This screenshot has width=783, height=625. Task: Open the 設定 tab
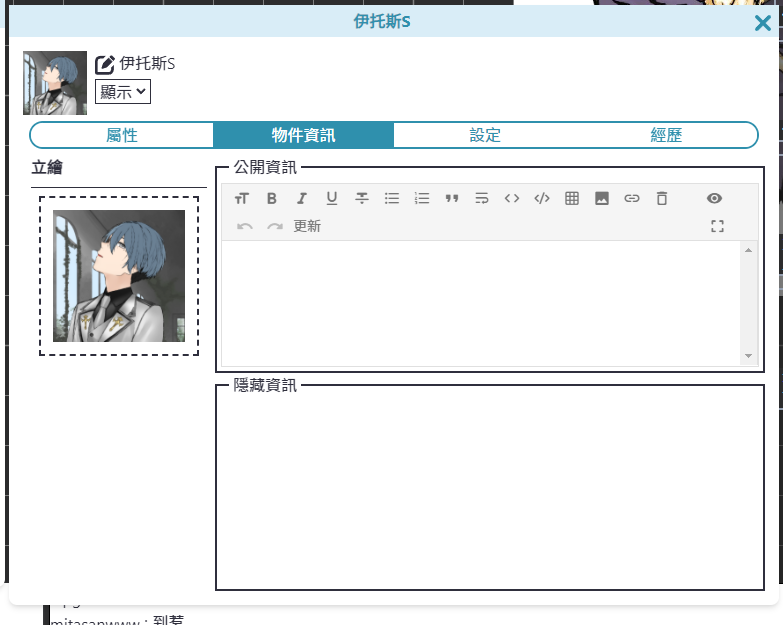coord(485,135)
